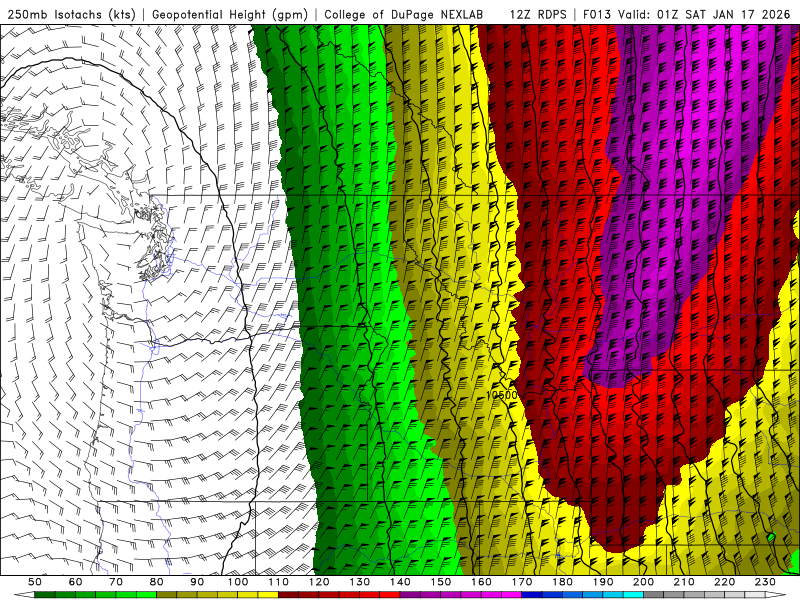Click the colorbar label "80"
The image size is (800, 600).
156,582
